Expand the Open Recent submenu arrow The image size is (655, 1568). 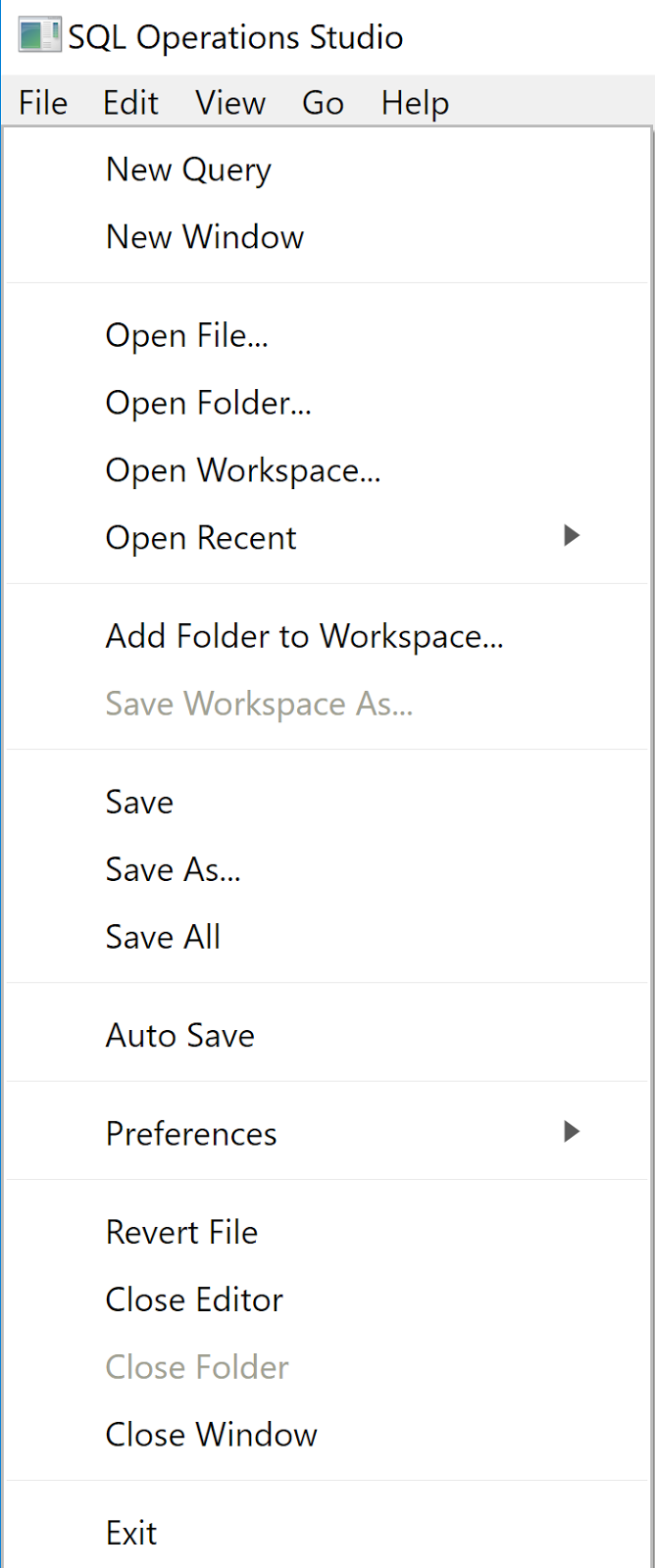572,536
